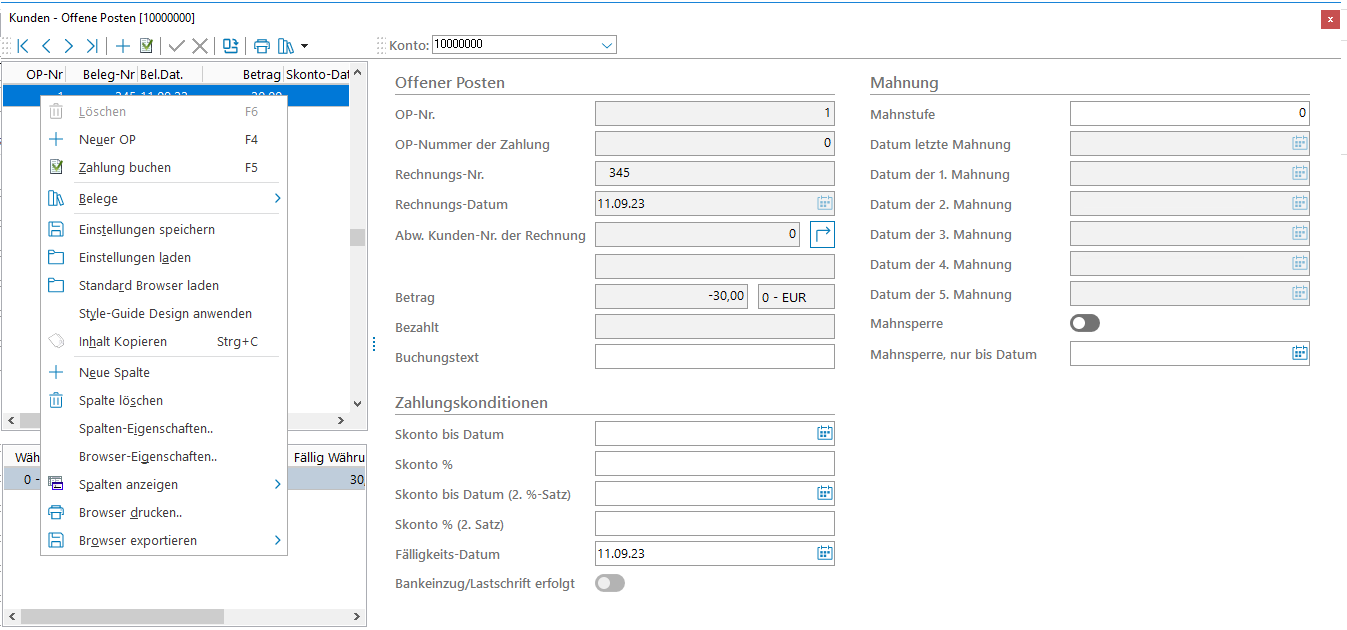Open the Konto dropdown list
Image resolution: width=1347 pixels, height=630 pixels.
607,45
